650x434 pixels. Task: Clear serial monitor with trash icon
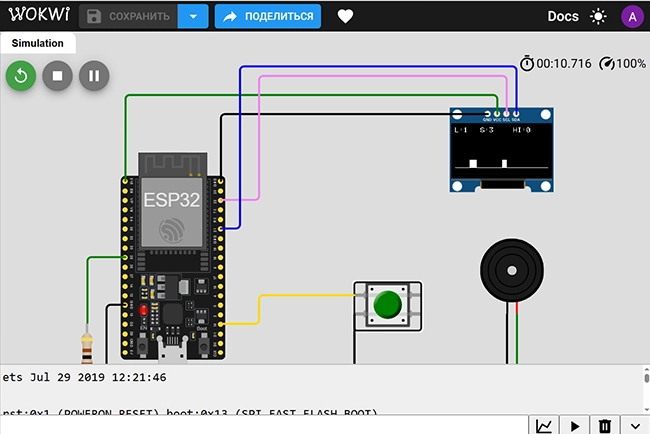pyautogui.click(x=605, y=425)
